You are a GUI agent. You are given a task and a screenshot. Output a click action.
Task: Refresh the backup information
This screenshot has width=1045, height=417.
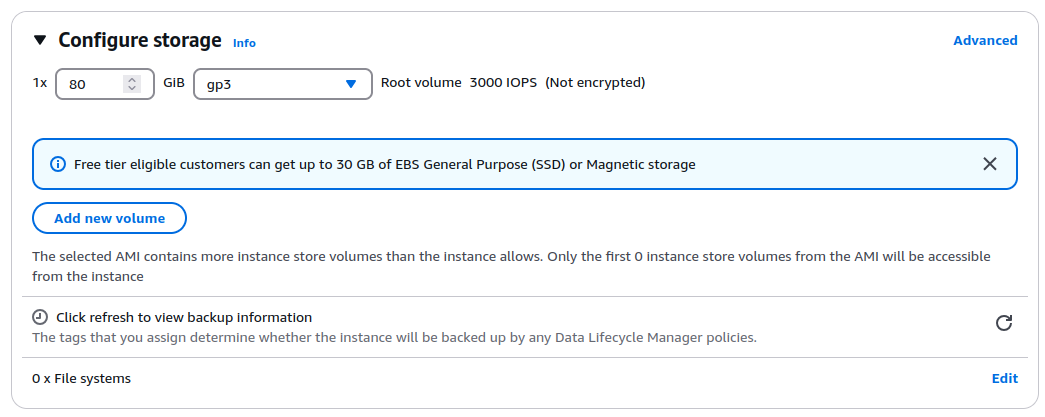pyautogui.click(x=1004, y=323)
